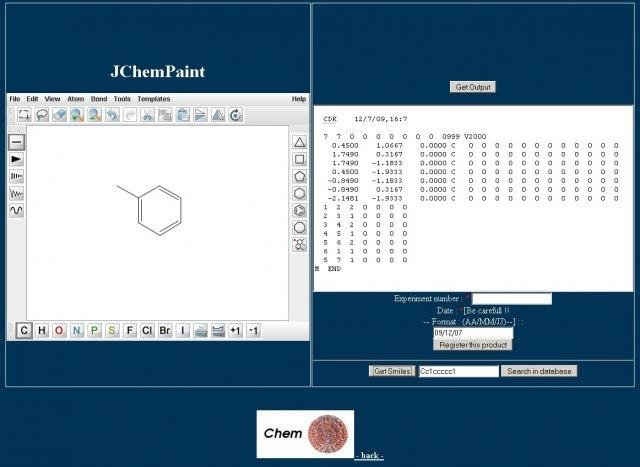Add a plain hexagon ring
Image resolution: width=640 pixels, height=467 pixels.
[300, 193]
